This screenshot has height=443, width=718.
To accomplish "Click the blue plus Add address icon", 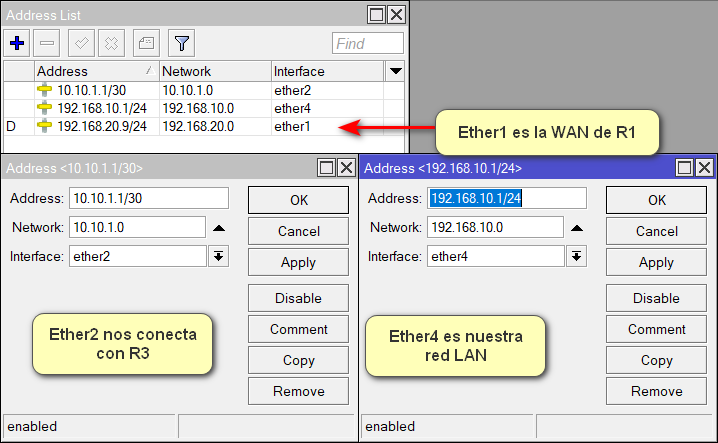I will point(17,43).
